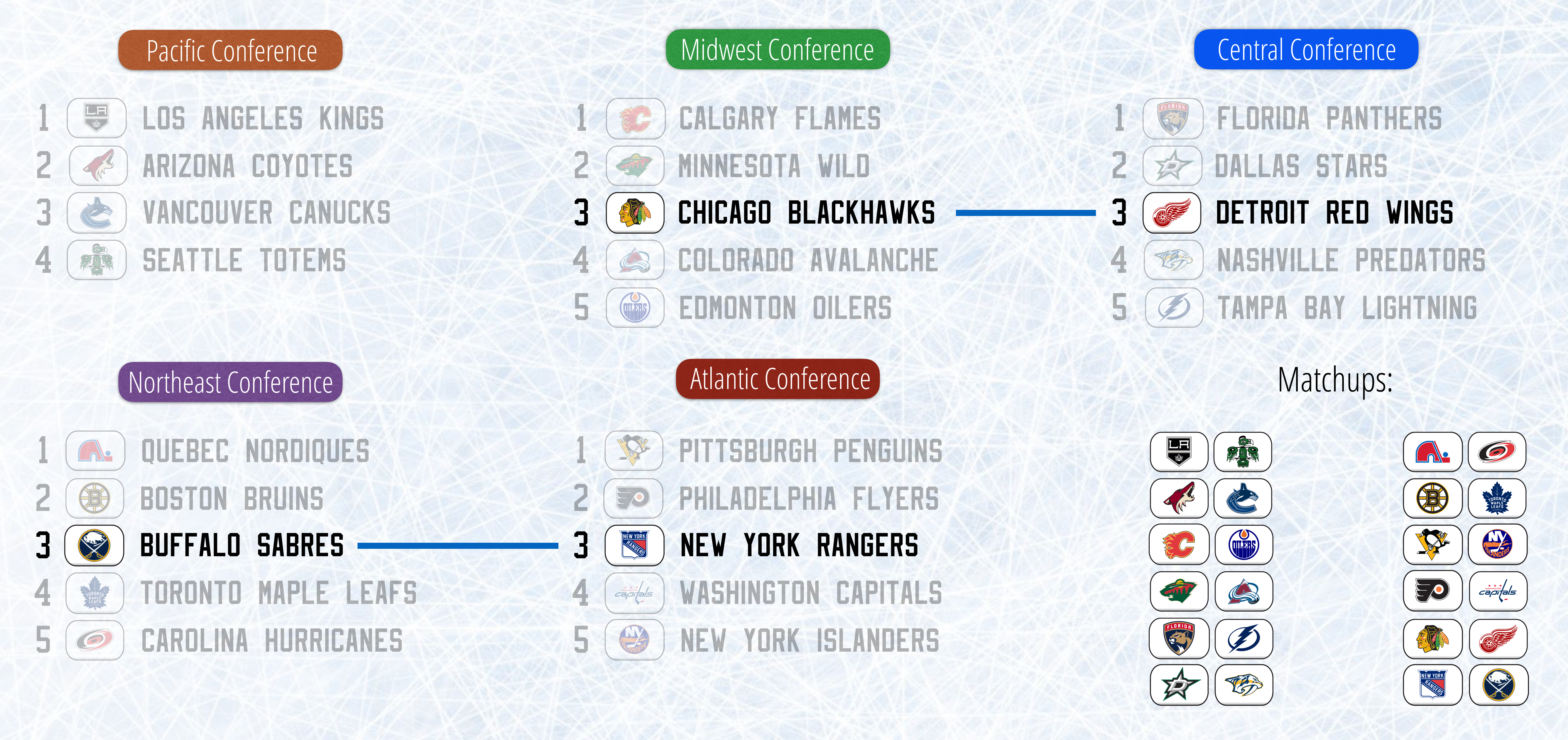Select the Chicago Blackhawks logo in Midwest list

pos(635,213)
